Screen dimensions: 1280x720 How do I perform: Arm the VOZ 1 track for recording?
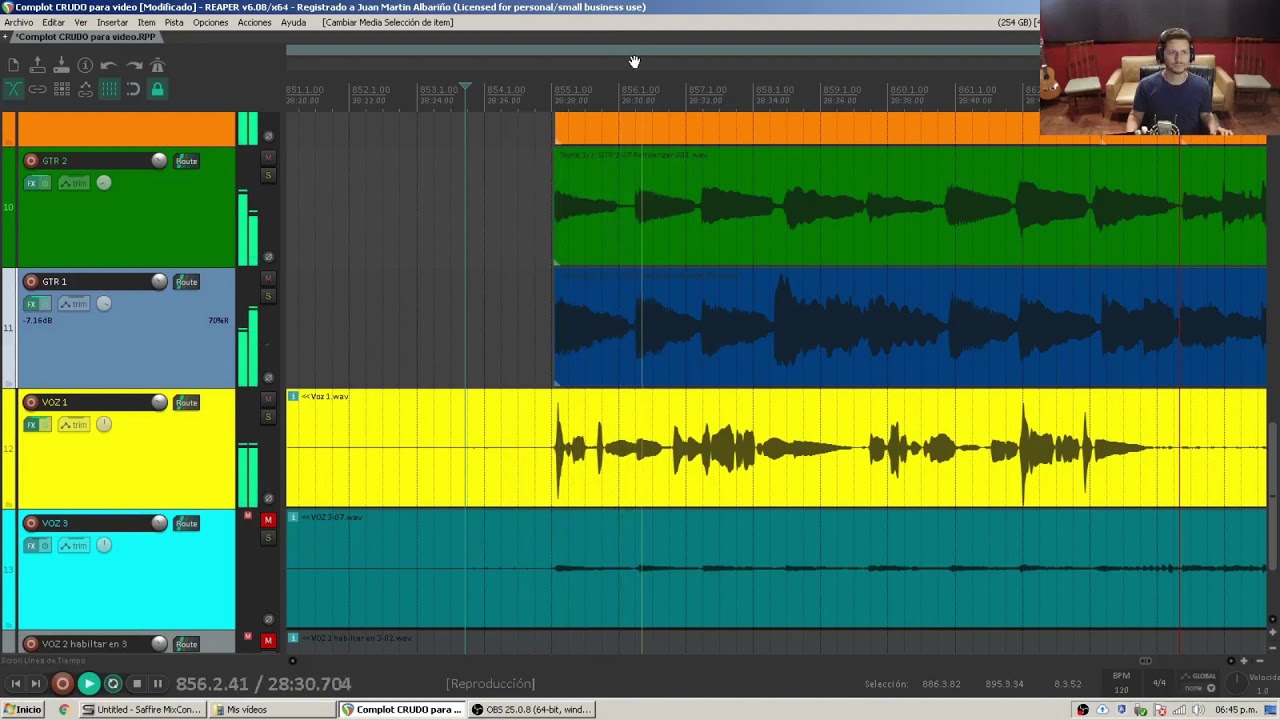31,403
